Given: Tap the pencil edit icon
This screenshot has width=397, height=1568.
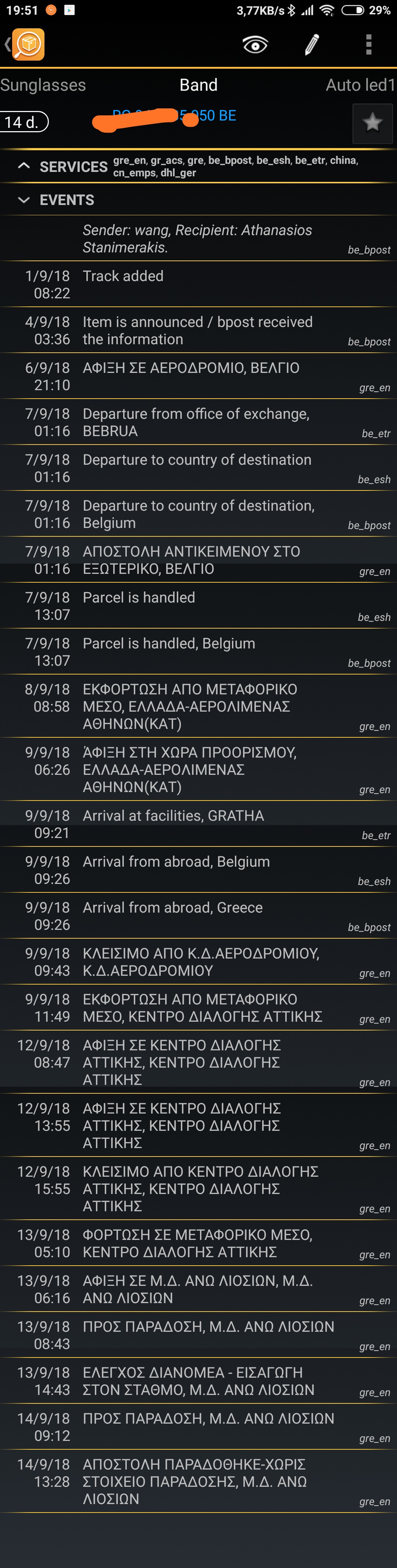Looking at the screenshot, I should [312, 44].
